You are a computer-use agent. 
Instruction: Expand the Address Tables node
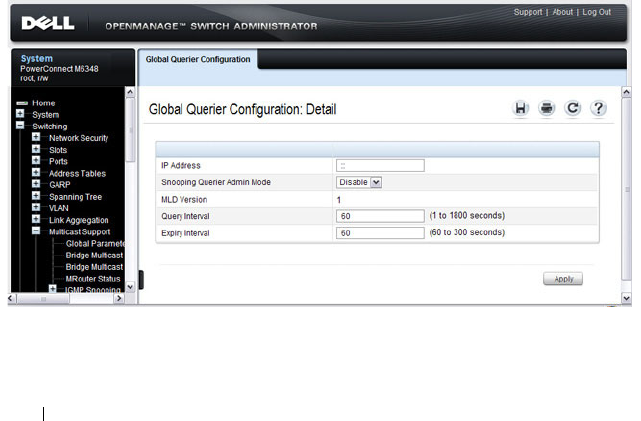click(x=36, y=172)
